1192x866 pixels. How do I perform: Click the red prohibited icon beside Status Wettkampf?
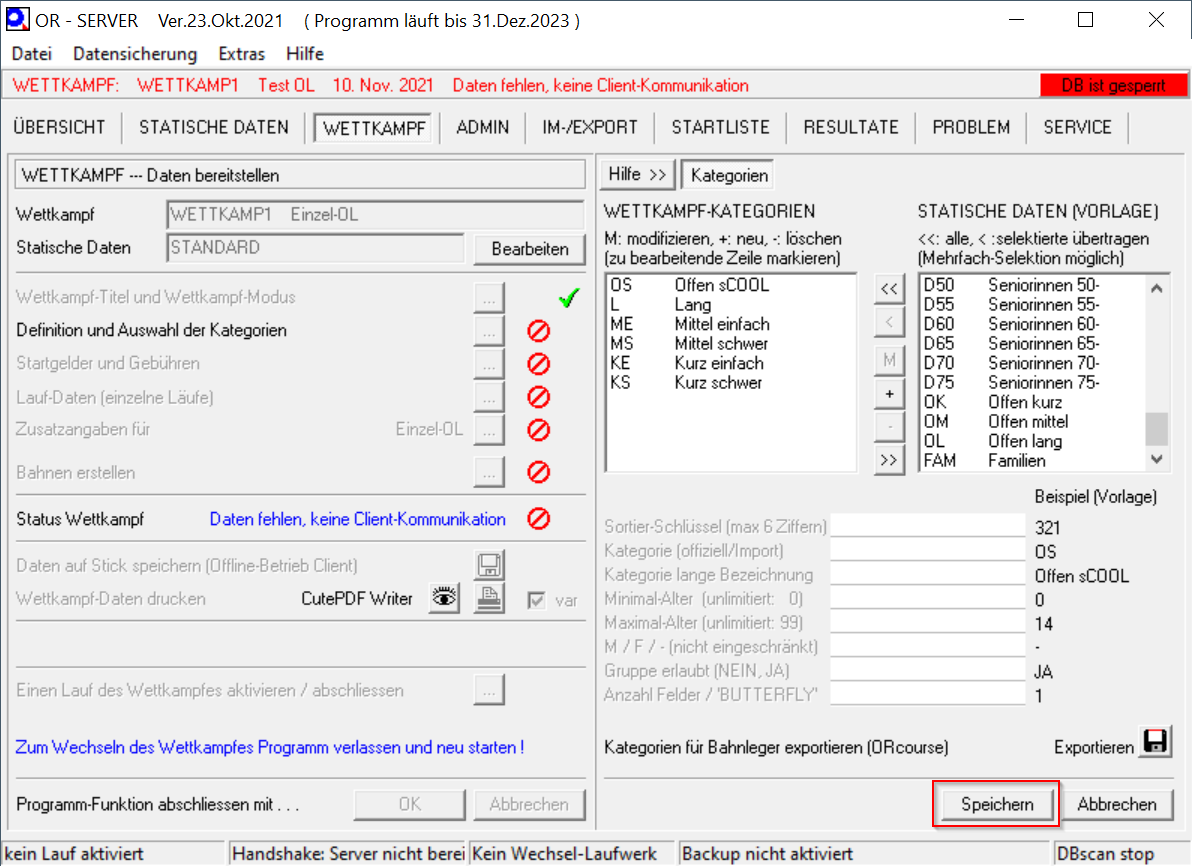point(539,519)
